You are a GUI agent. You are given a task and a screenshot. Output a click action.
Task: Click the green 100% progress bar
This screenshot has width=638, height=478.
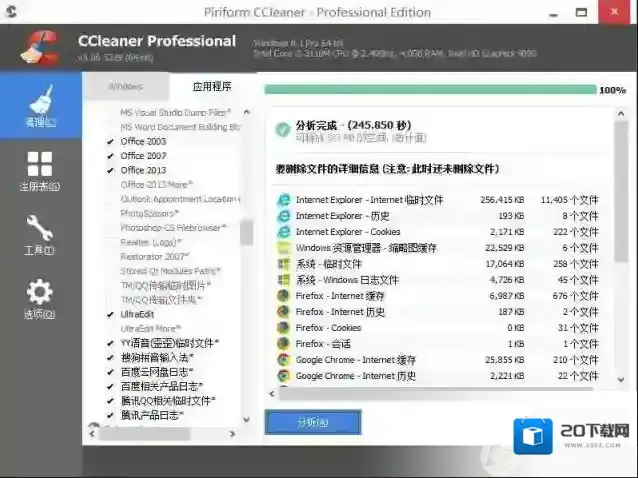pyautogui.click(x=430, y=89)
